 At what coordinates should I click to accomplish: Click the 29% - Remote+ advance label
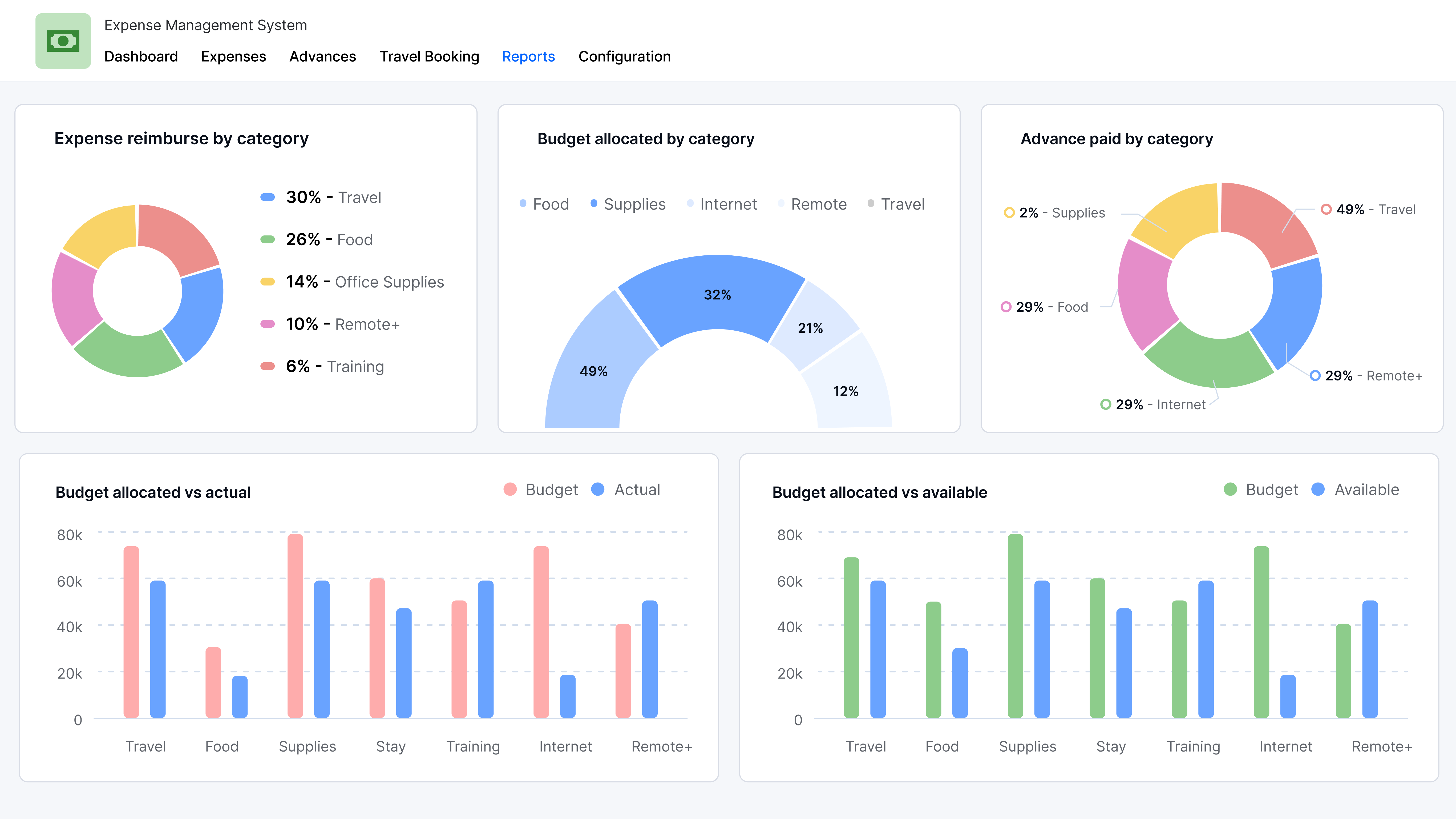[x=1366, y=376]
